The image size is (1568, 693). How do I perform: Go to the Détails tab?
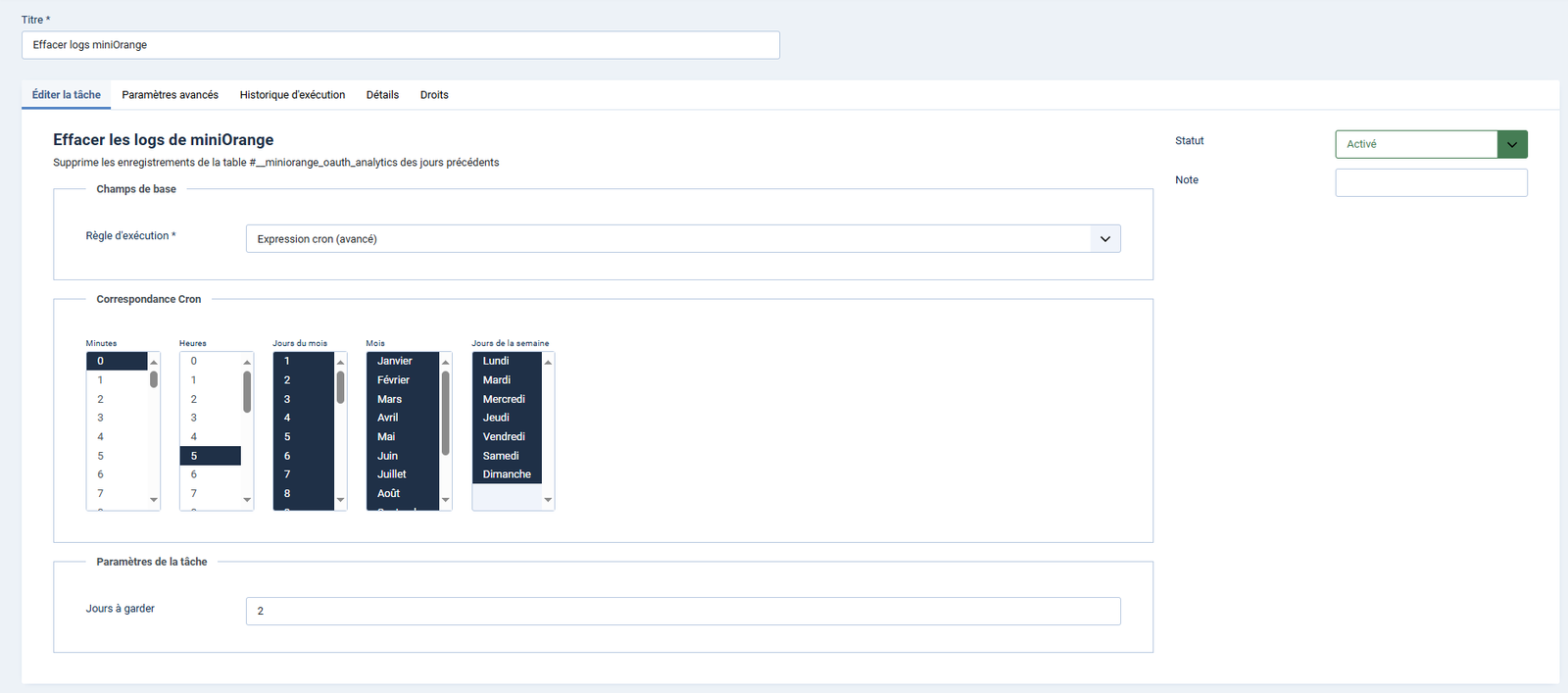pos(382,95)
